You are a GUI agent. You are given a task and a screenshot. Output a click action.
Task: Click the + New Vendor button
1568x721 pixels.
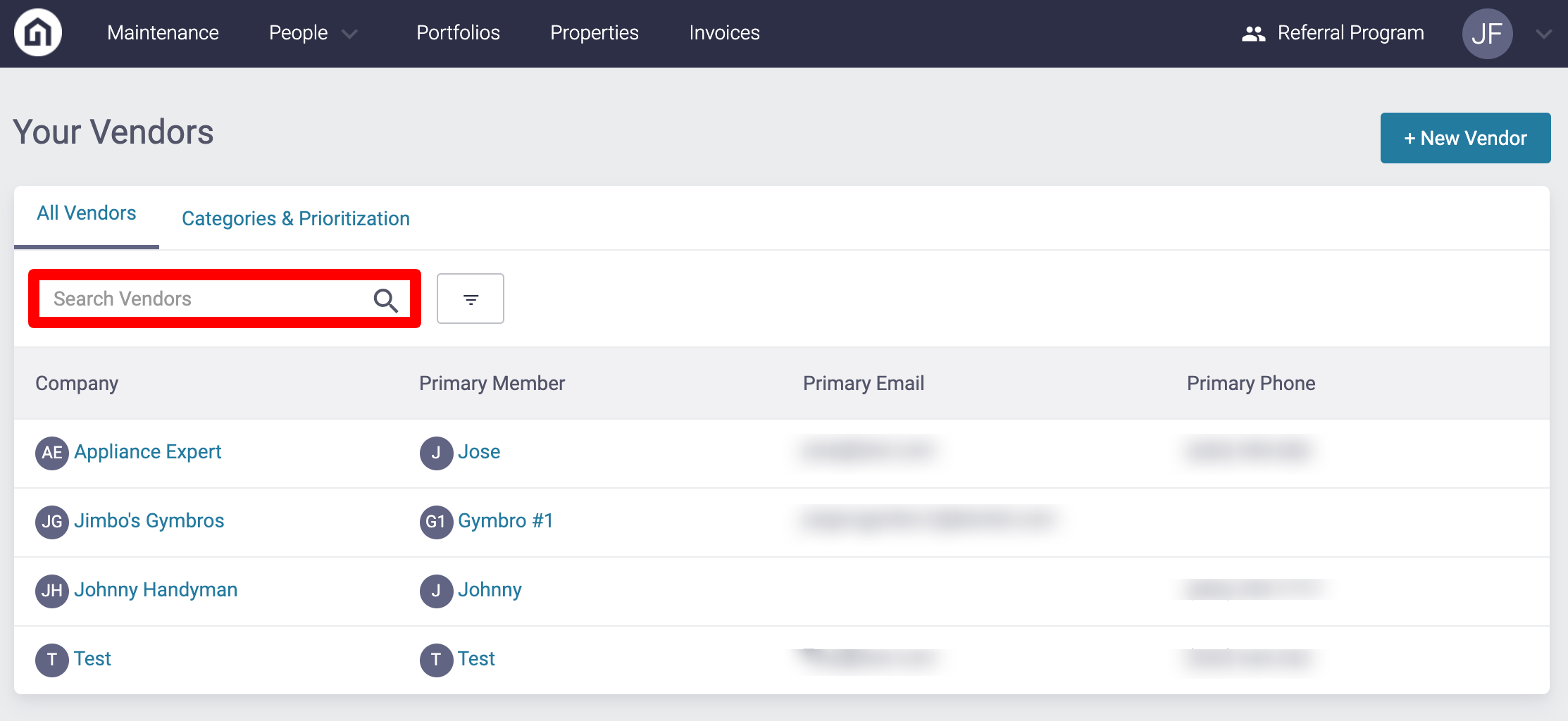point(1465,137)
